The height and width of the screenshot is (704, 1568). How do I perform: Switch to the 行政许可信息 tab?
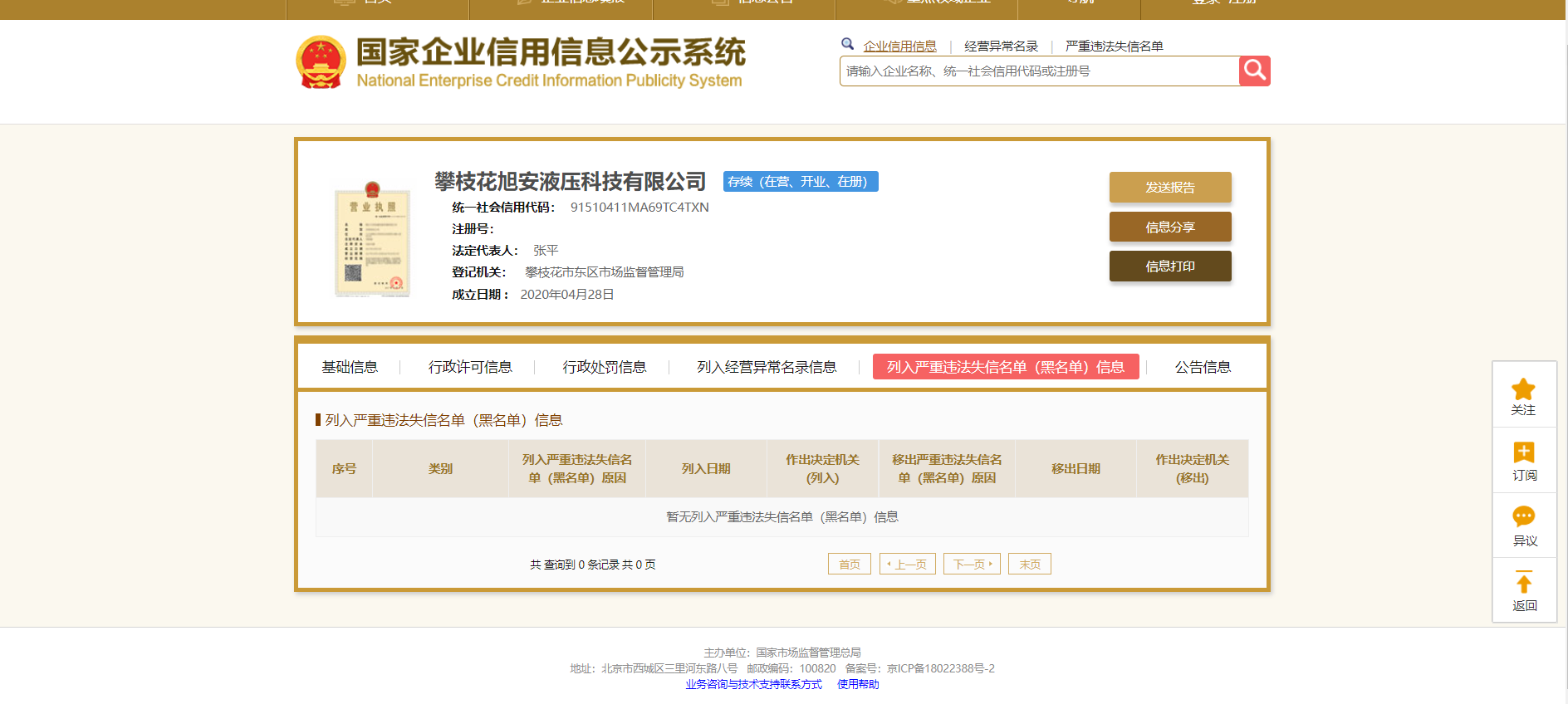pyautogui.click(x=470, y=367)
